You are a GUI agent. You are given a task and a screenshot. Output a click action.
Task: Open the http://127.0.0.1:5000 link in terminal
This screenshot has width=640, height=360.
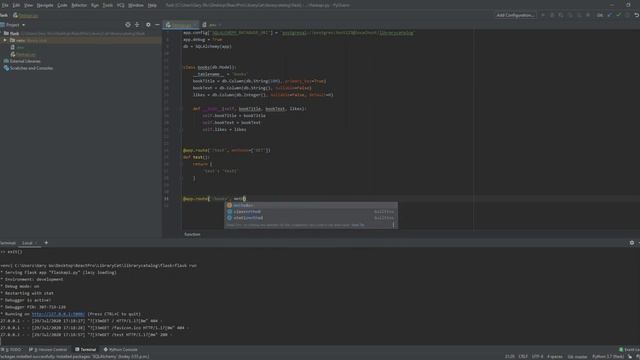click(x=58, y=314)
